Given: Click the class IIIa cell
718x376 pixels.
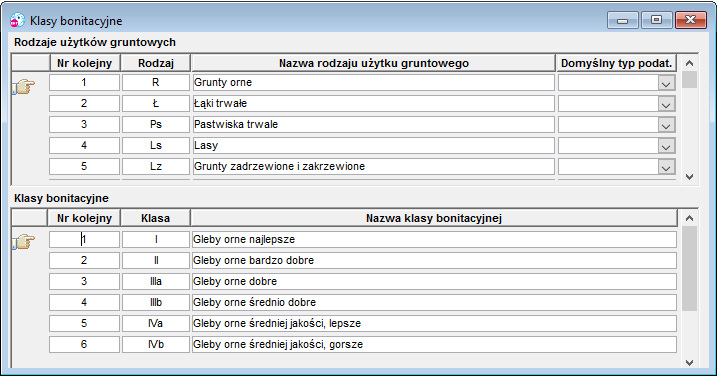Looking at the screenshot, I should pyautogui.click(x=156, y=282).
